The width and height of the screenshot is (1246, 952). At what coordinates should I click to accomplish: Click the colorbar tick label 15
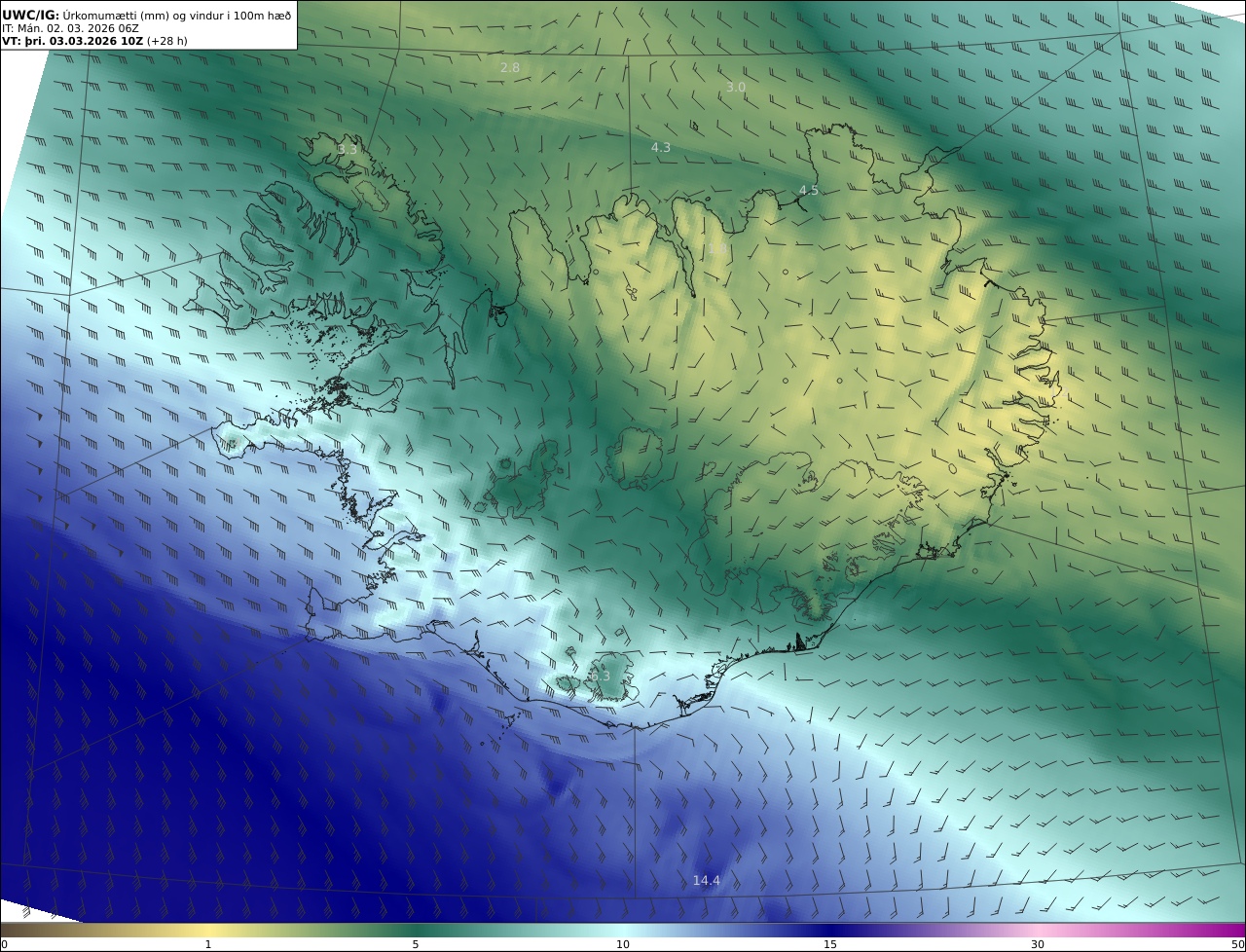[830, 944]
